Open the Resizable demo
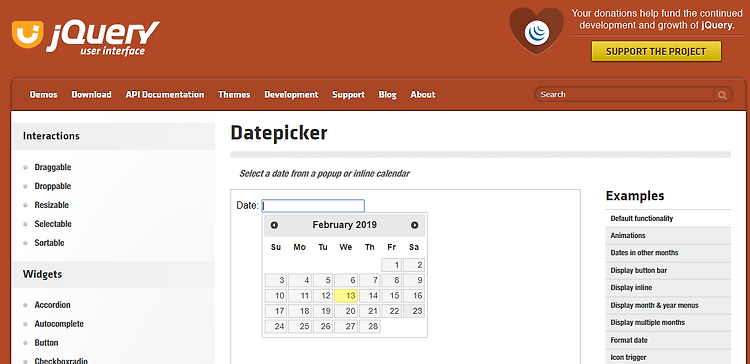The image size is (750, 364). [x=52, y=205]
